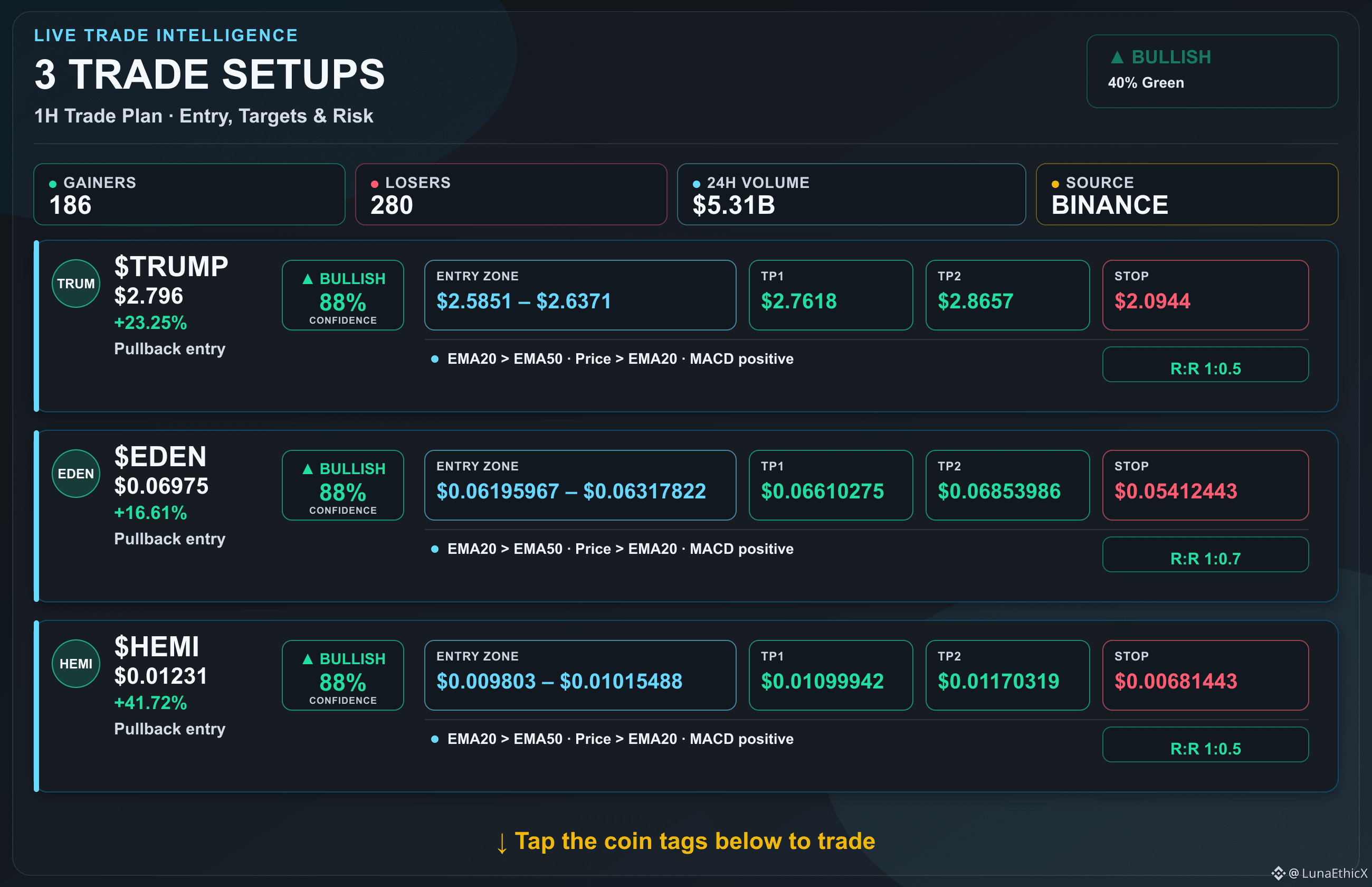This screenshot has width=1372, height=887.
Task: Click the Pullback entry label under $EDEN
Action: coord(170,539)
